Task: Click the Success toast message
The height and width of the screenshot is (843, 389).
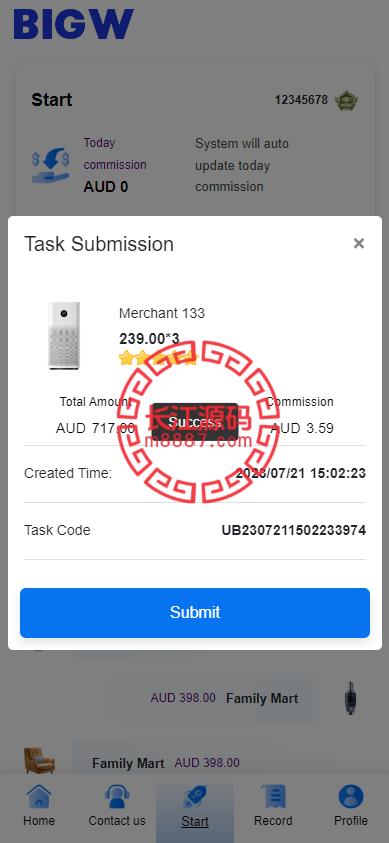Action: (194, 423)
